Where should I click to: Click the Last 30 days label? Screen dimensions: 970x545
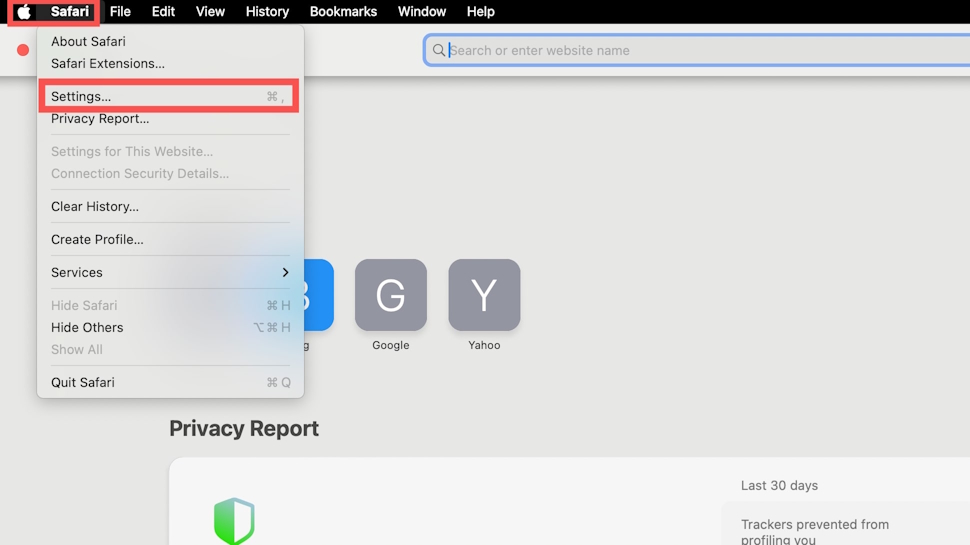pyautogui.click(x=779, y=486)
